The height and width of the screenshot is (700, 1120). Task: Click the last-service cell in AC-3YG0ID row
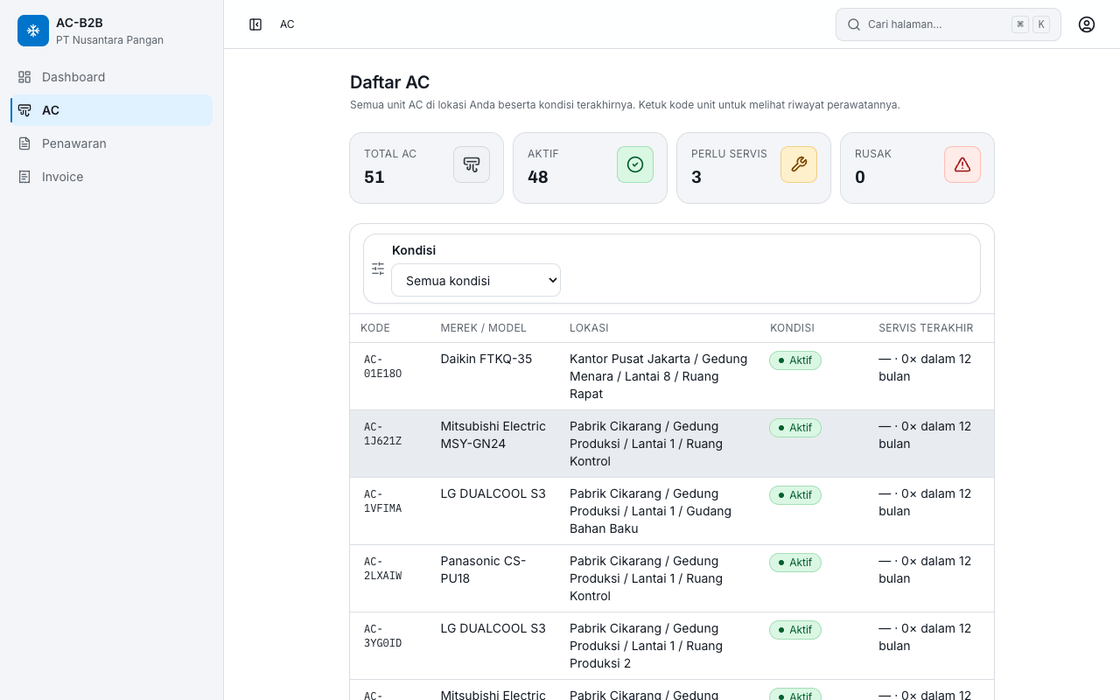pos(925,637)
